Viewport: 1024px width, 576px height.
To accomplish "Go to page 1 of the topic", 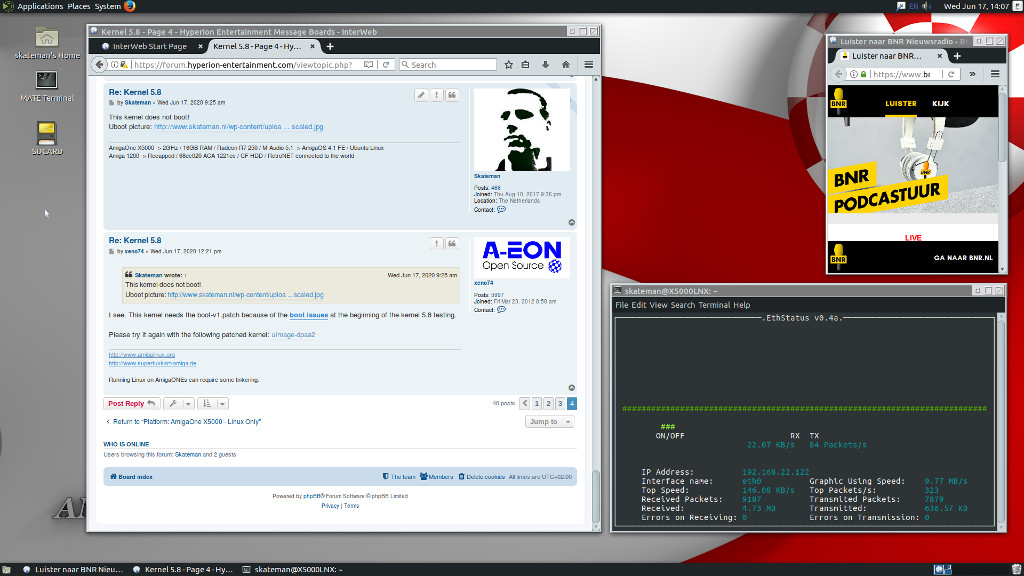I will 537,404.
